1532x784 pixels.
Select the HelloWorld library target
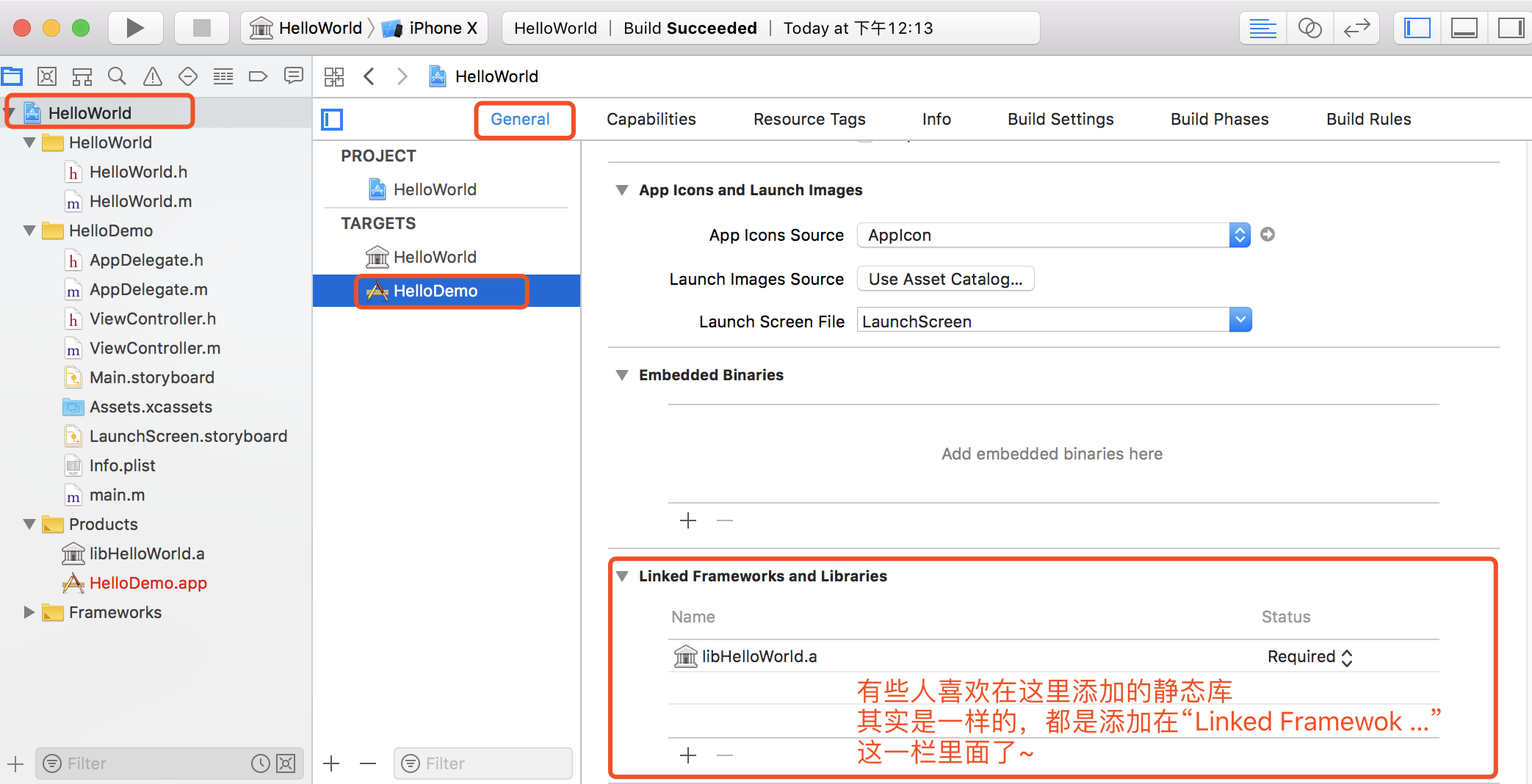coord(435,257)
